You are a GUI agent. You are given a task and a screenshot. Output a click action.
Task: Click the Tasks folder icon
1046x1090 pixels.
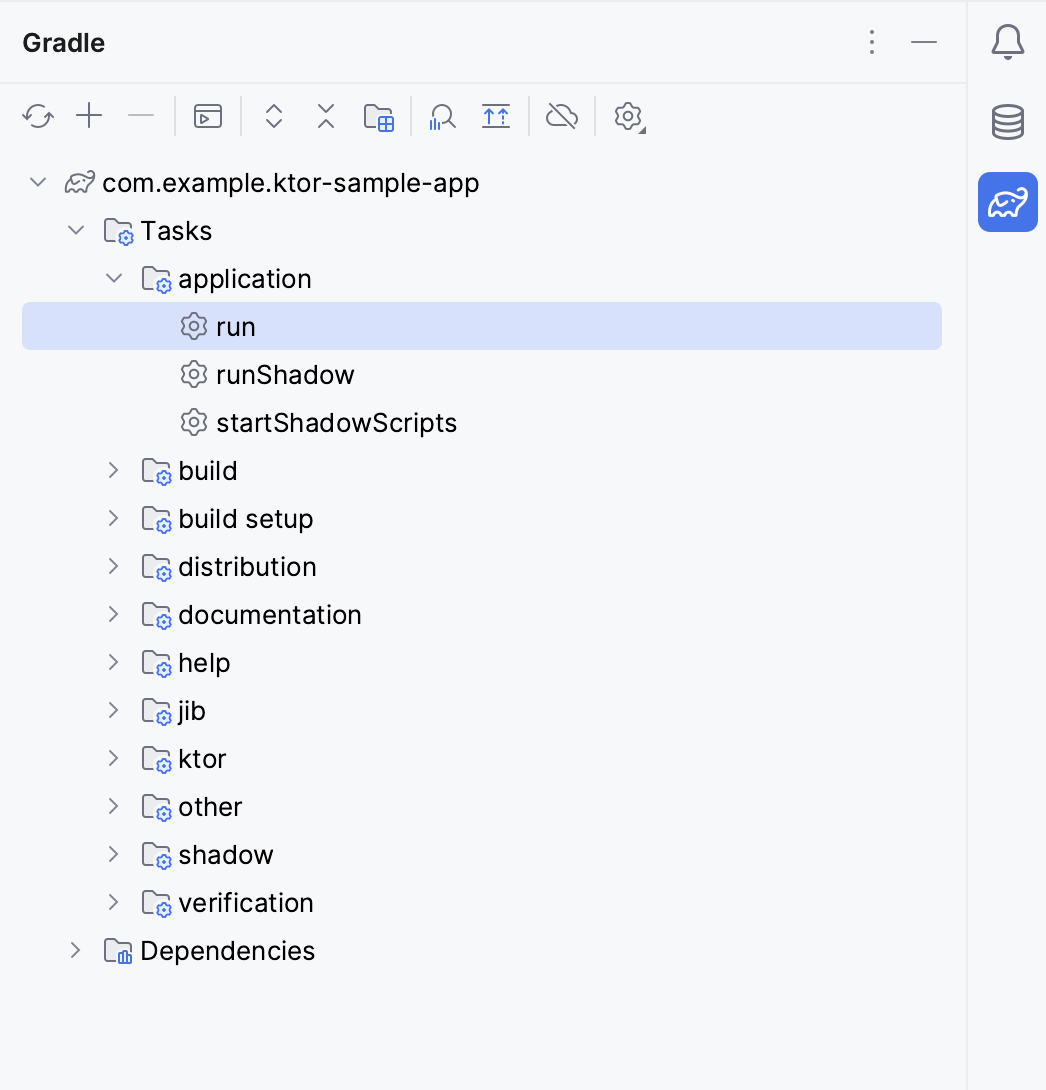click(x=118, y=231)
